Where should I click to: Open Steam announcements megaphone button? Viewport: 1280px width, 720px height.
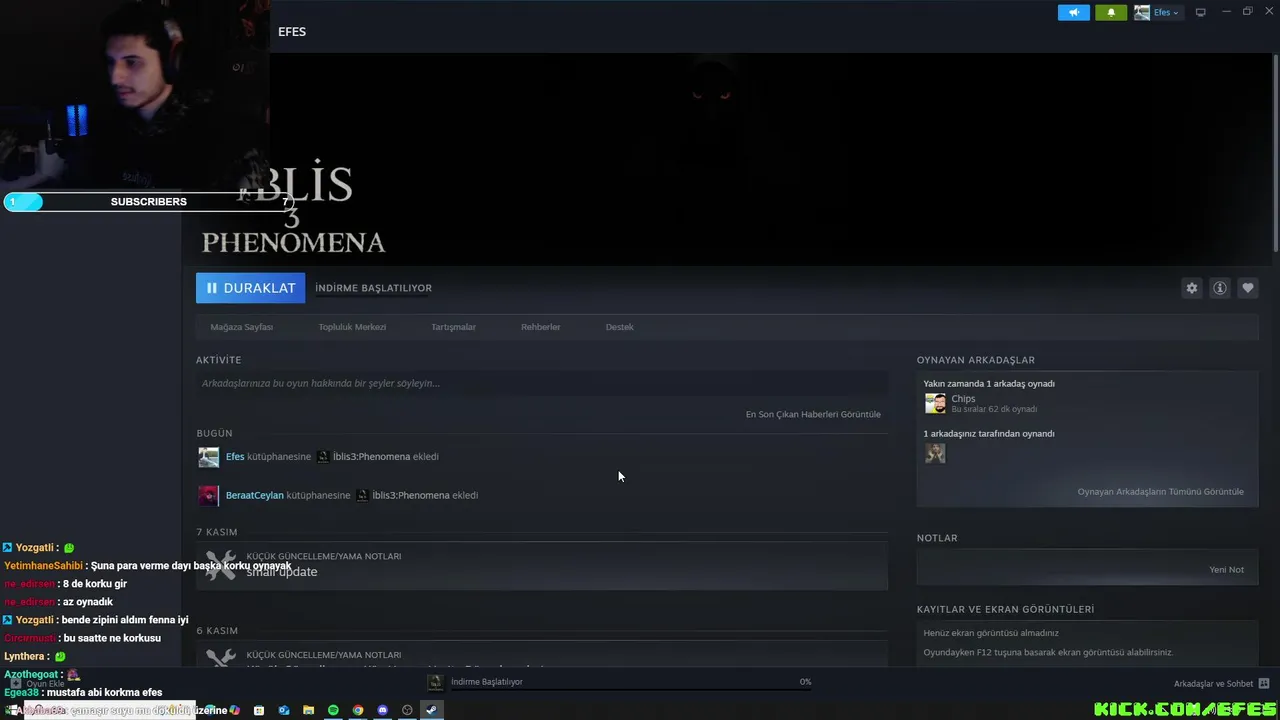[1073, 13]
